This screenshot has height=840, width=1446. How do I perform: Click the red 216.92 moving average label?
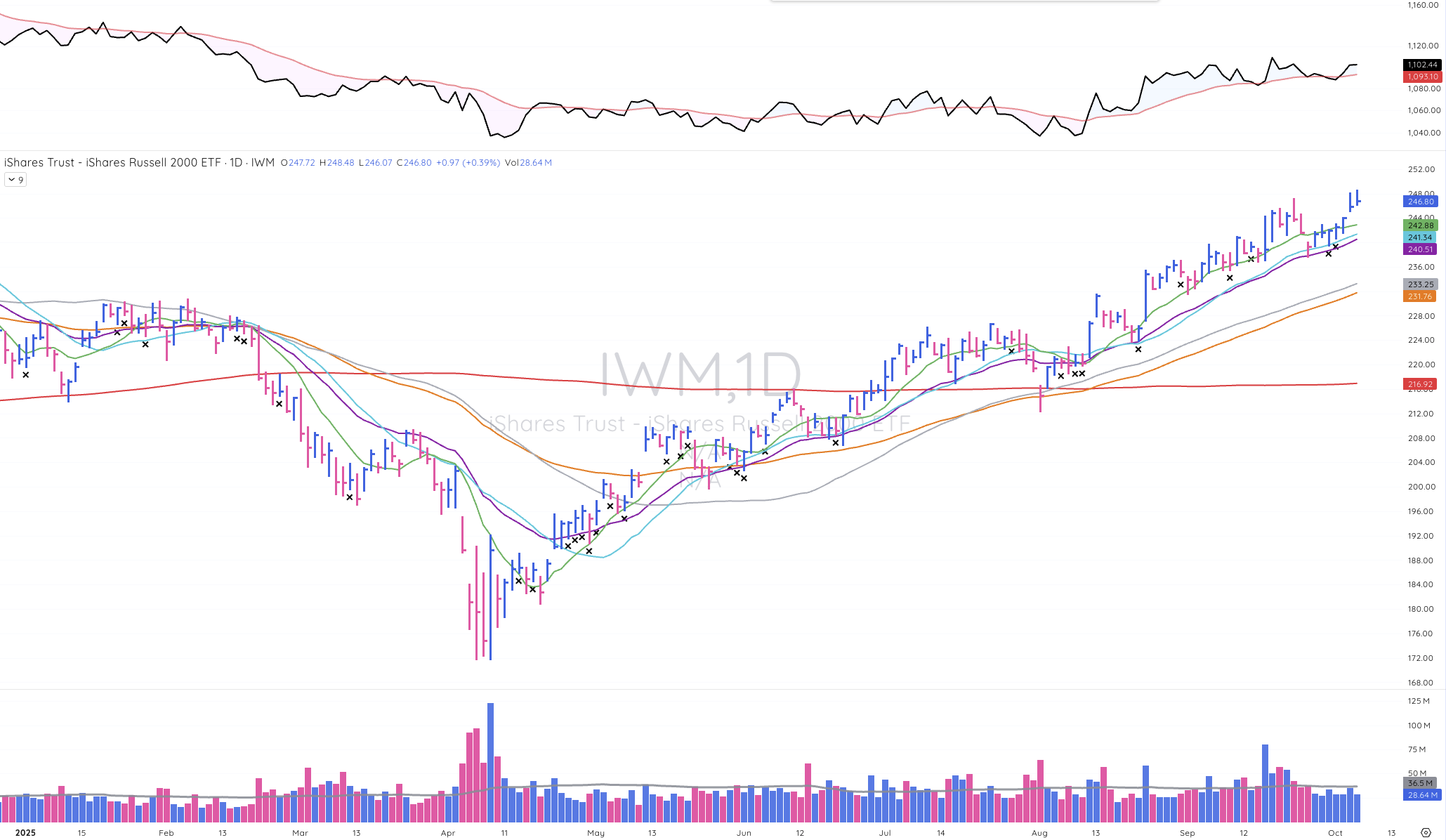1420,384
